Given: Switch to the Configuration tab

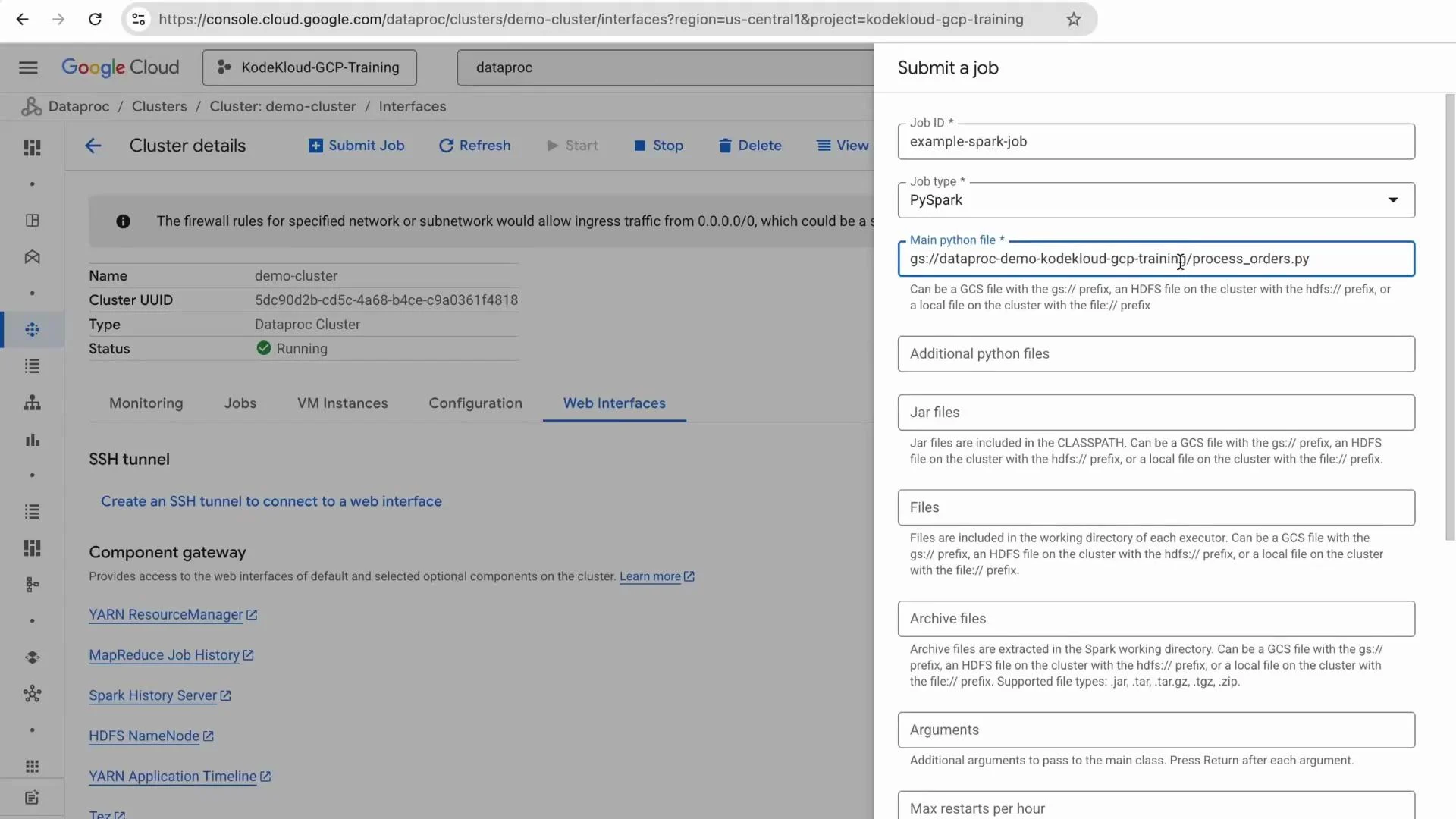Looking at the screenshot, I should pyautogui.click(x=475, y=403).
